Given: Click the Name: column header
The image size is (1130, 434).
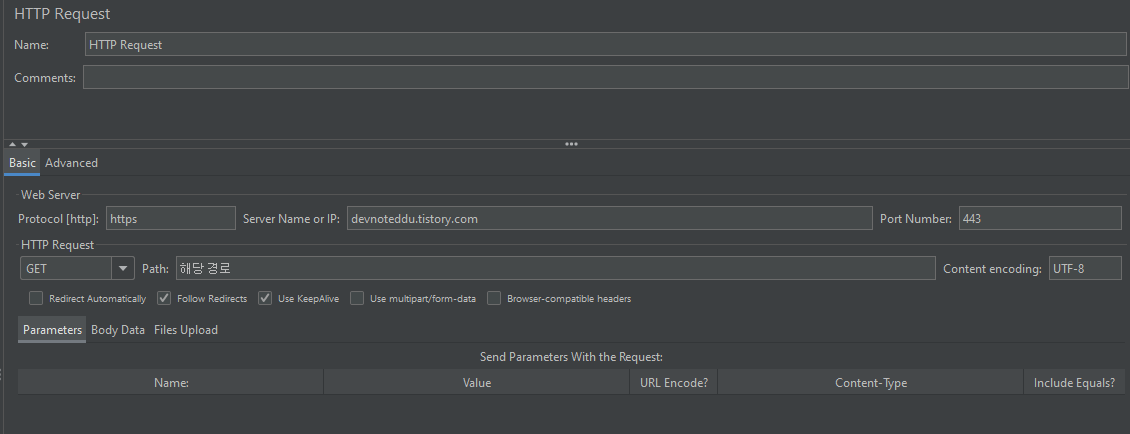Looking at the screenshot, I should [x=171, y=382].
